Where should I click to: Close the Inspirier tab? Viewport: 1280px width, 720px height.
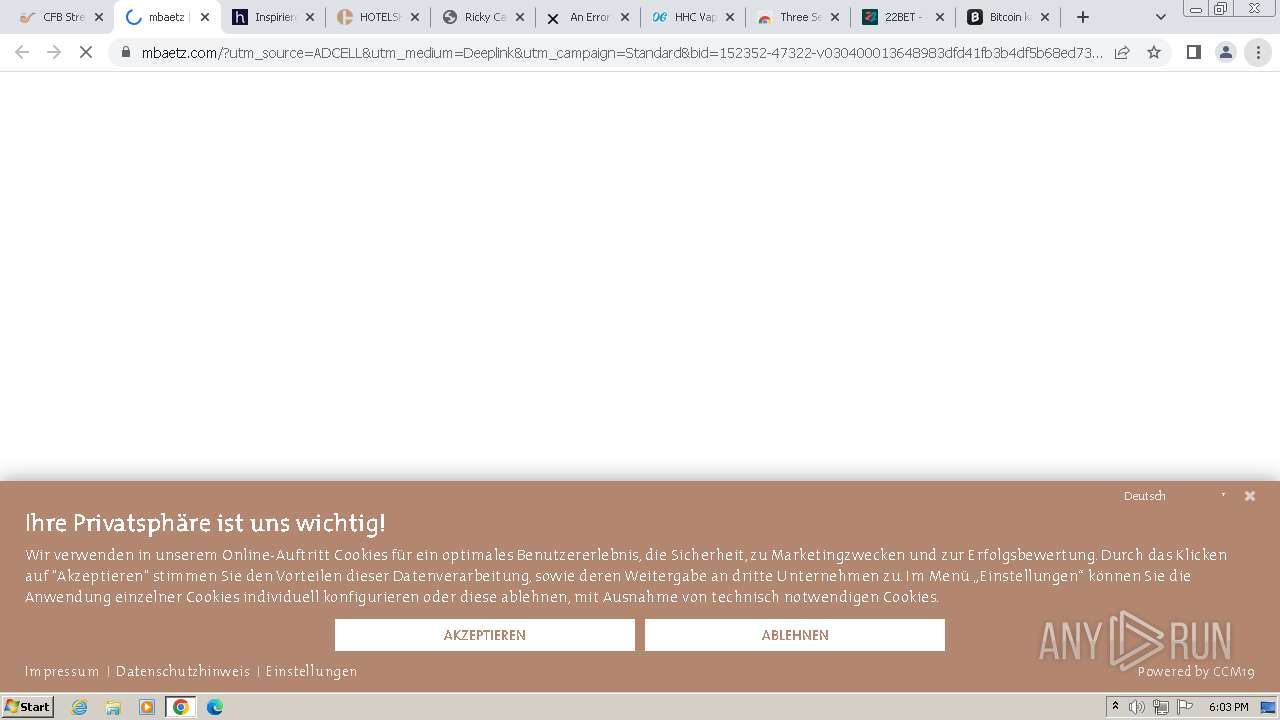(310, 17)
